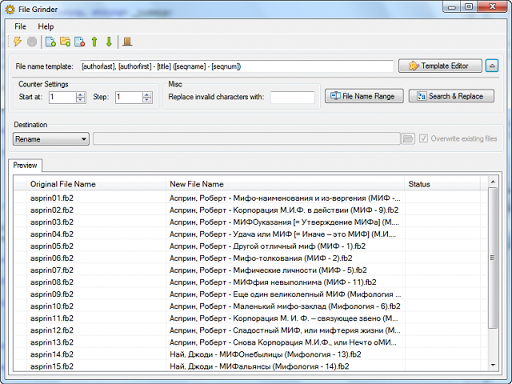This screenshot has width=512, height=384.
Task: Click the Add Folder toolbar icon
Action: 65,42
